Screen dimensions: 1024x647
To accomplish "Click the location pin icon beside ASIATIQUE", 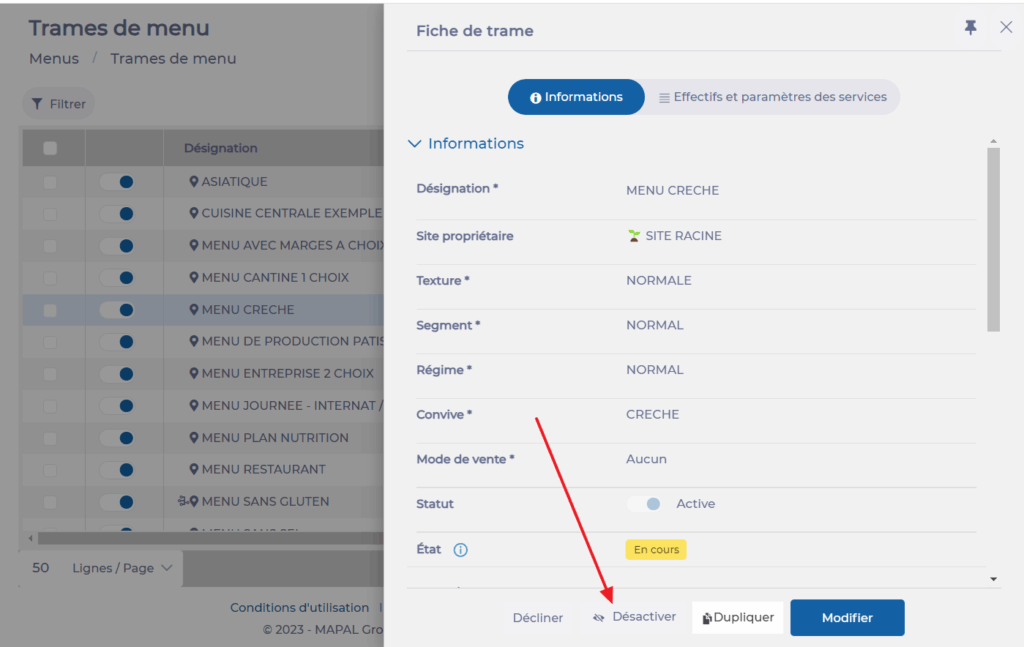I will [x=194, y=182].
